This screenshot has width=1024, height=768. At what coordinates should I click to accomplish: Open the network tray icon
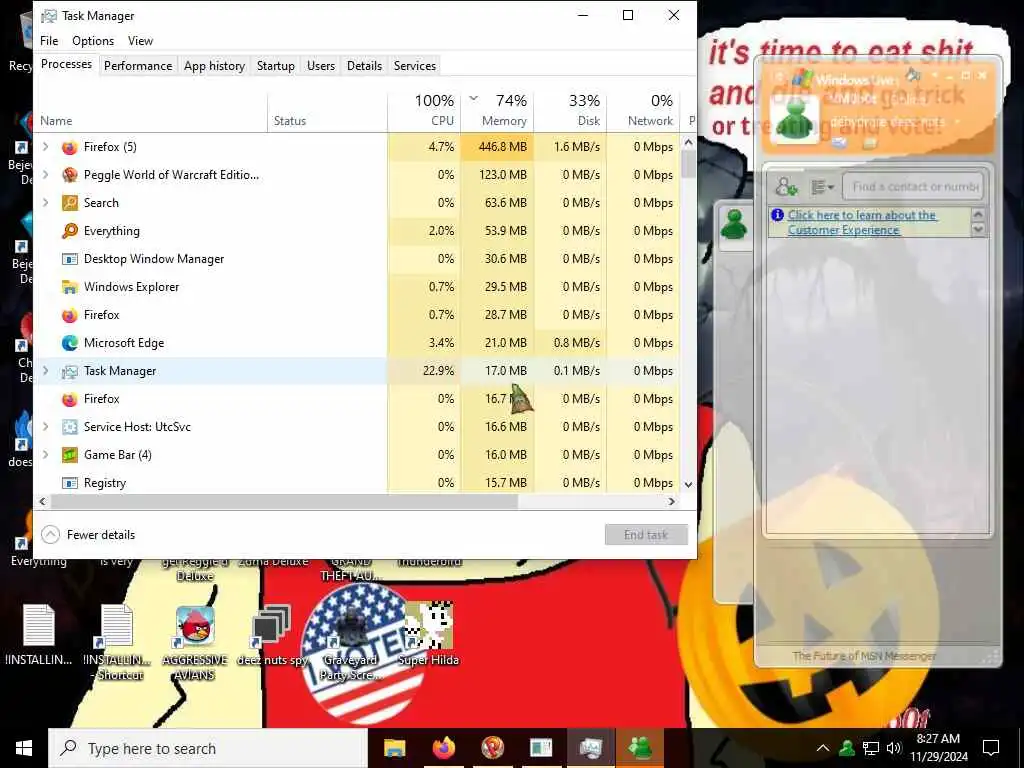click(x=871, y=748)
